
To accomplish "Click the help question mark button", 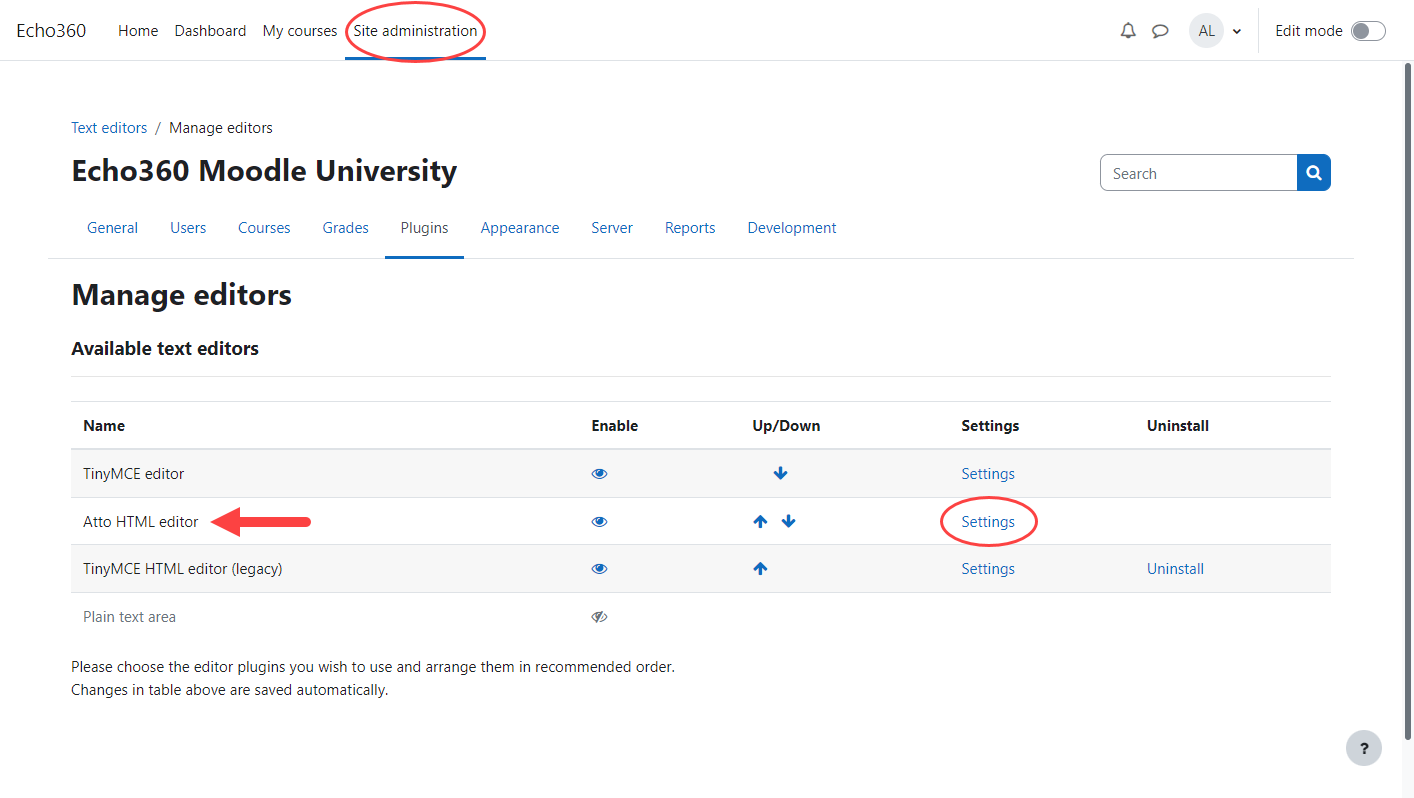I will (1364, 748).
